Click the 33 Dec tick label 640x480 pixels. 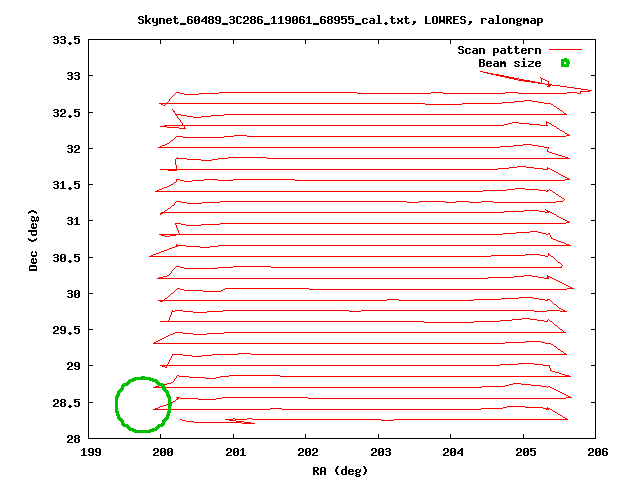click(73, 76)
